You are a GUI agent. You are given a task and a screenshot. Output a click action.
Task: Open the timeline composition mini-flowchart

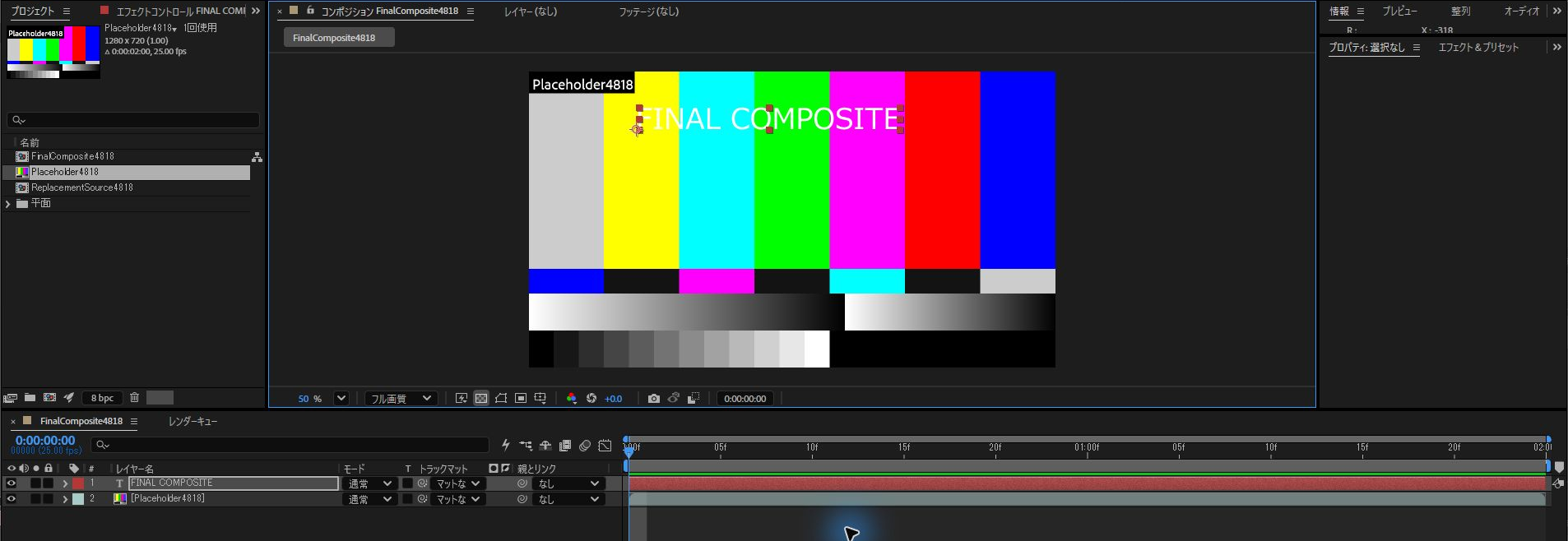pos(526,446)
